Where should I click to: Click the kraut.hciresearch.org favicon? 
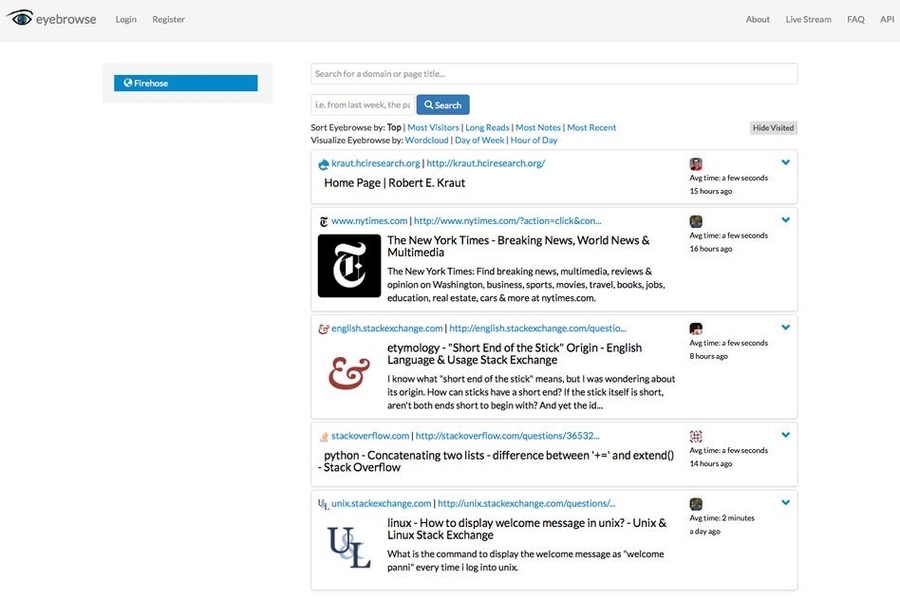(x=321, y=163)
